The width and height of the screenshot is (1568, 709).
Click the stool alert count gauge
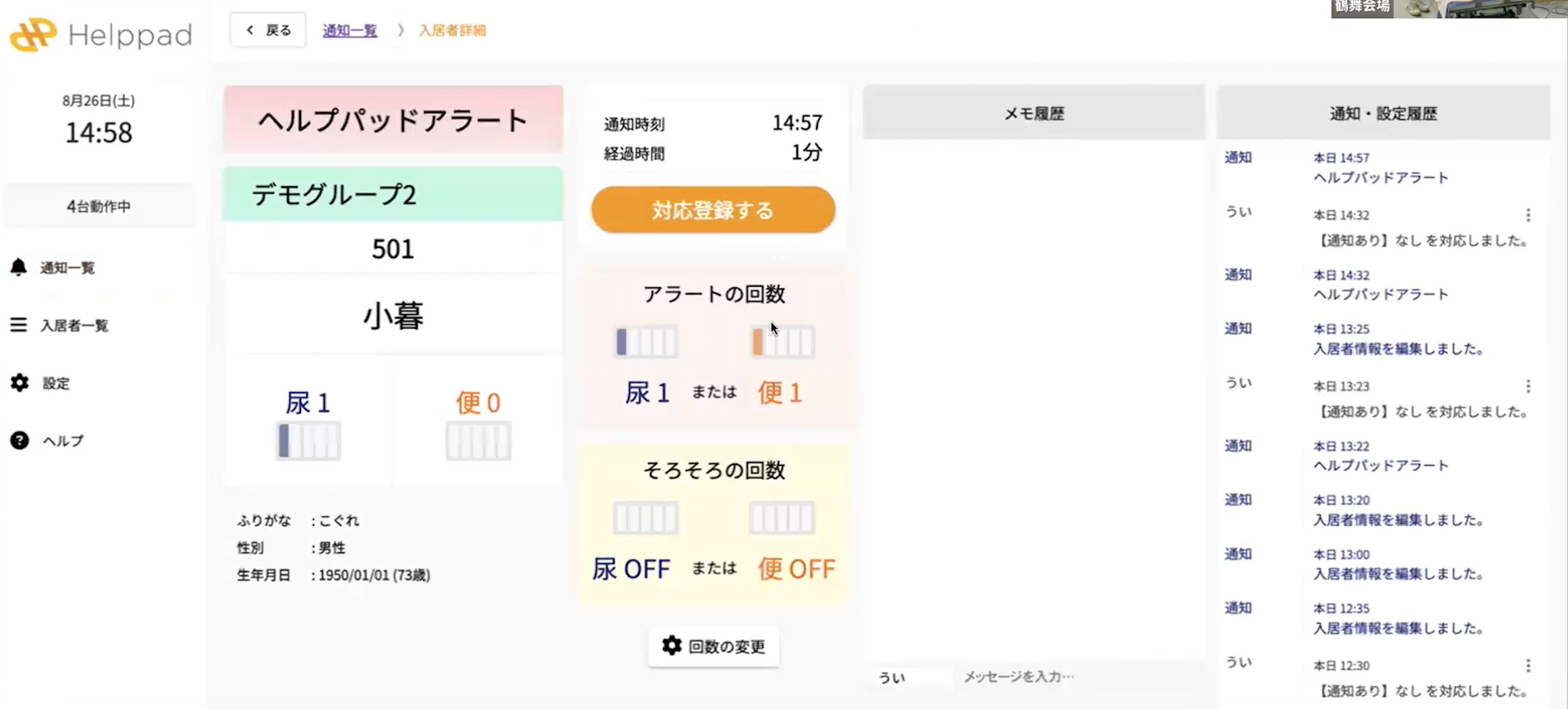[782, 341]
